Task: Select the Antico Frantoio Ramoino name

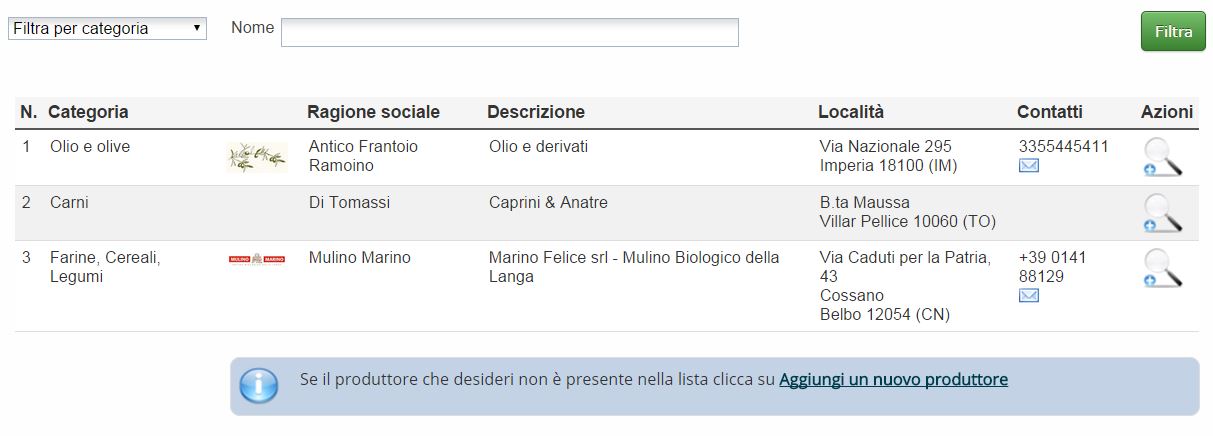Action: click(x=363, y=156)
